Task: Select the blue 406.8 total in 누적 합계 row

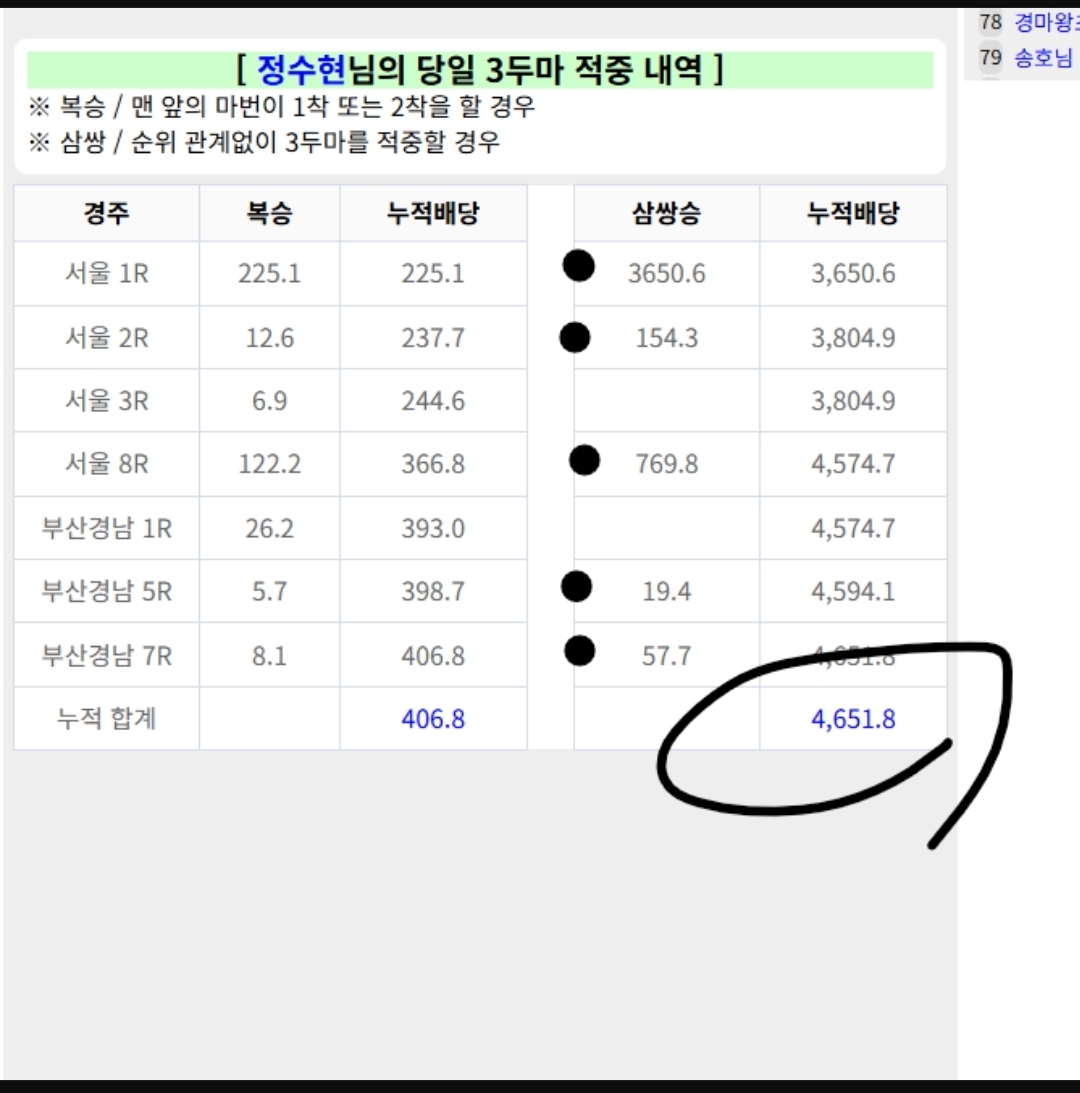Action: pos(433,719)
